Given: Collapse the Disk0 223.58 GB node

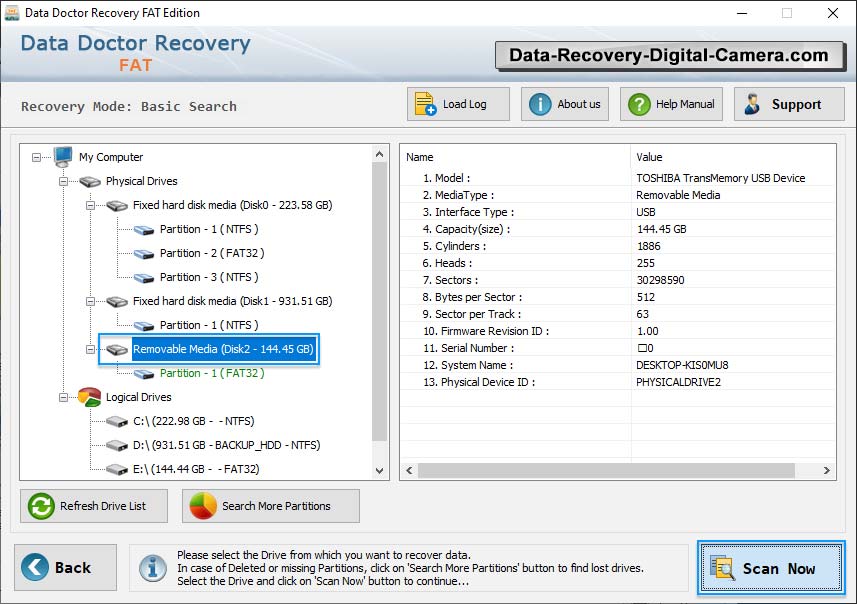Looking at the screenshot, I should [x=91, y=206].
